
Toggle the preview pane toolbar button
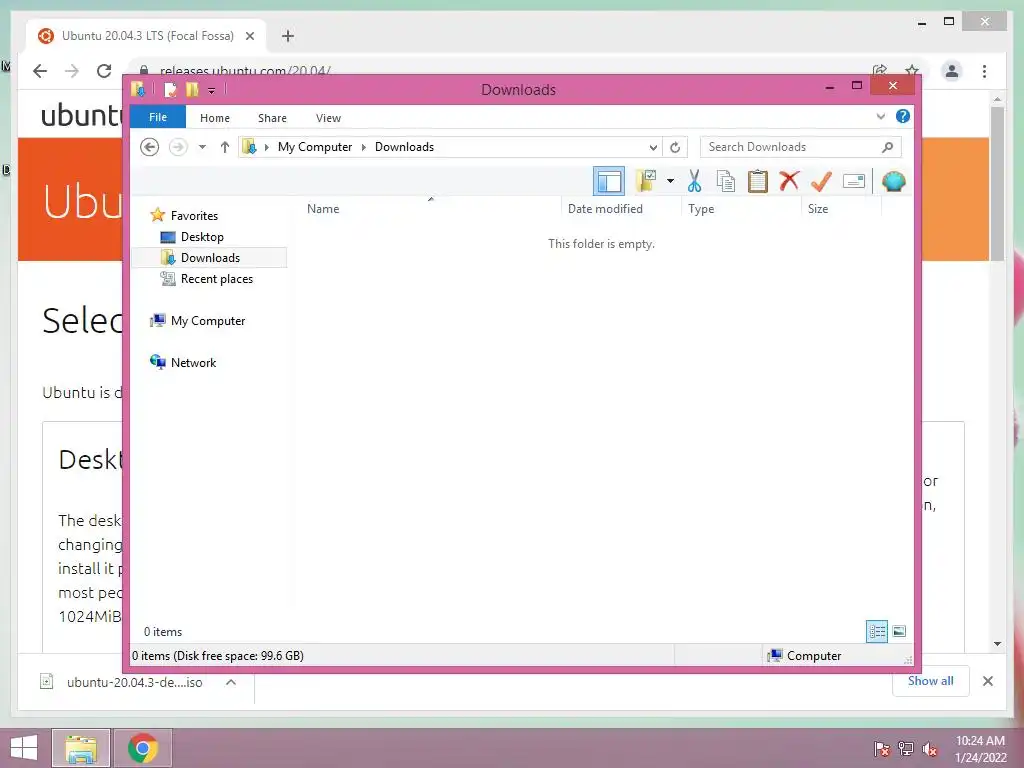[x=609, y=182]
